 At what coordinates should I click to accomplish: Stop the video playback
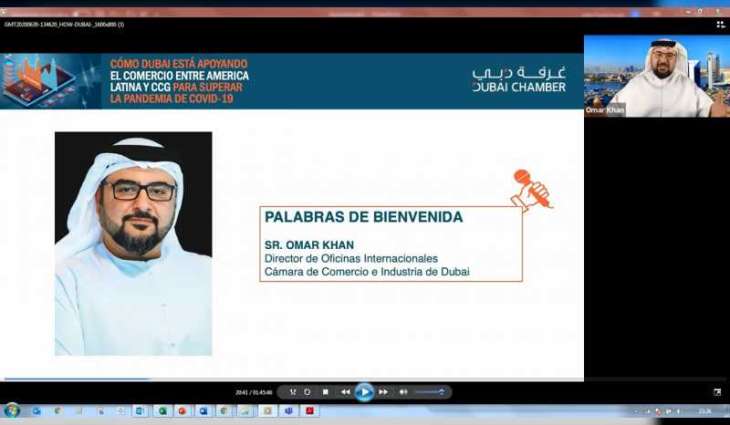pyautogui.click(x=325, y=392)
